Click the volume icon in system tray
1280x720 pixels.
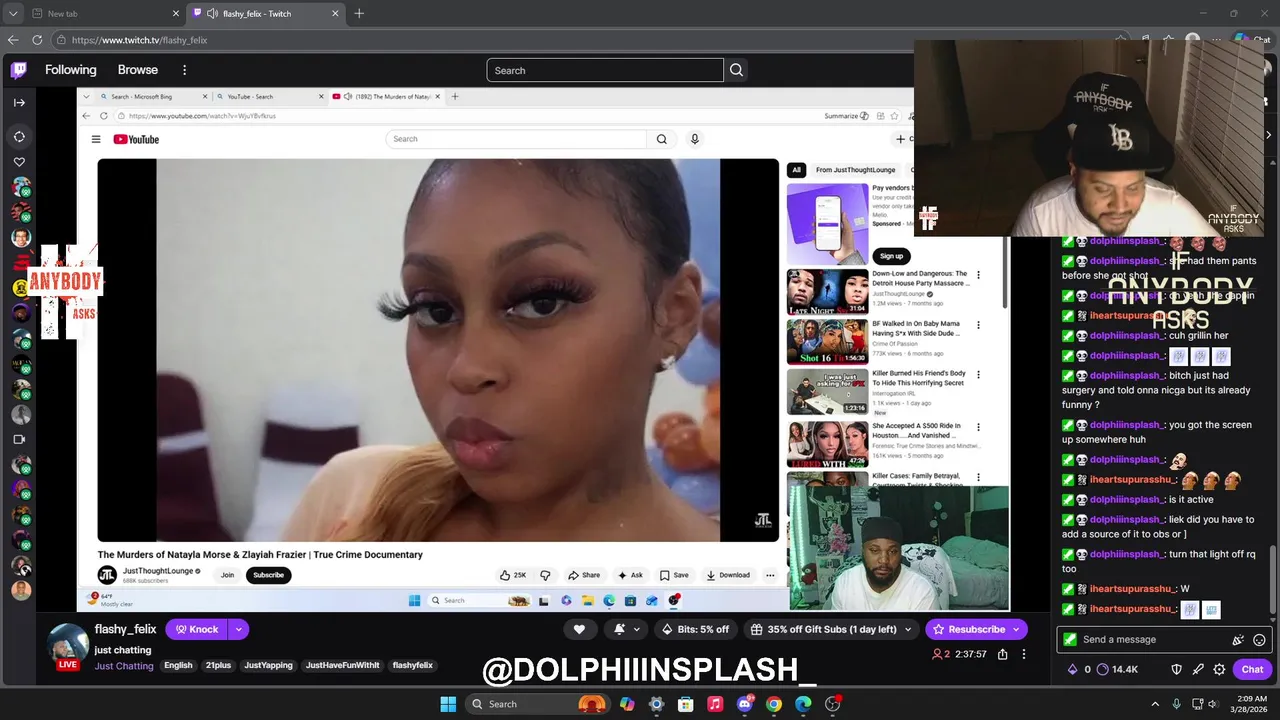click(x=1212, y=704)
